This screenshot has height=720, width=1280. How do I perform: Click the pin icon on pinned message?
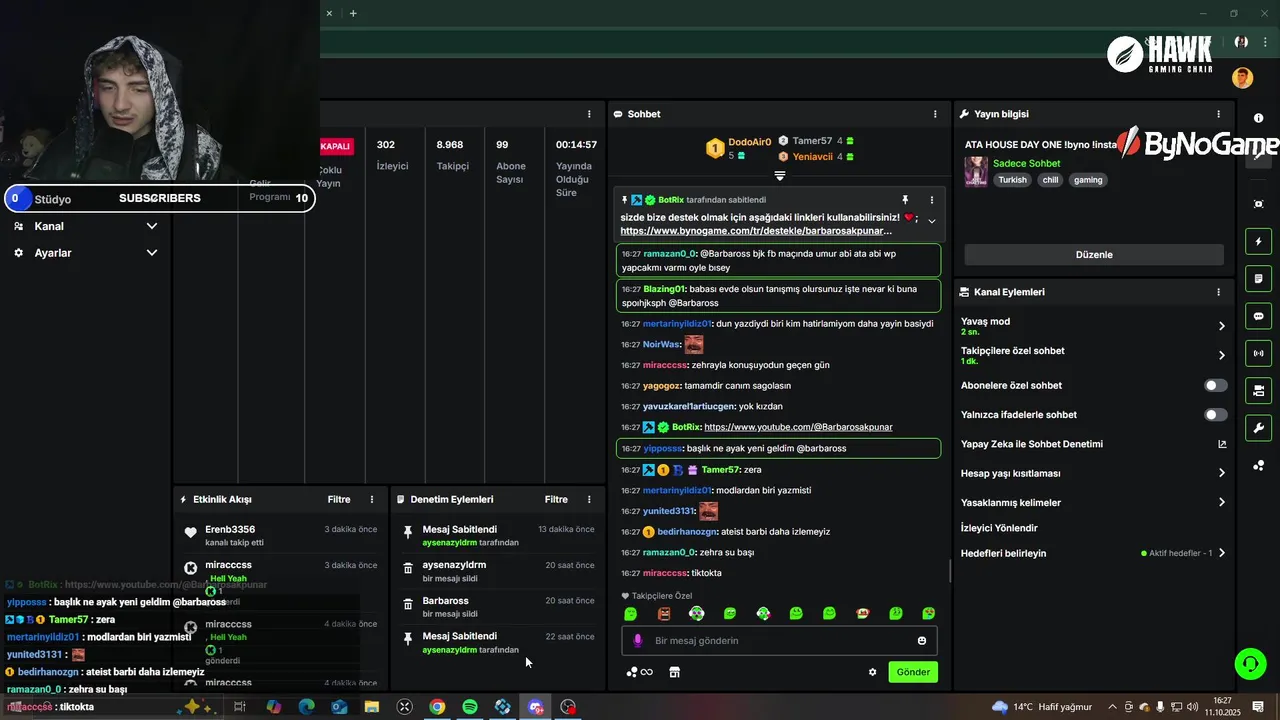905,200
